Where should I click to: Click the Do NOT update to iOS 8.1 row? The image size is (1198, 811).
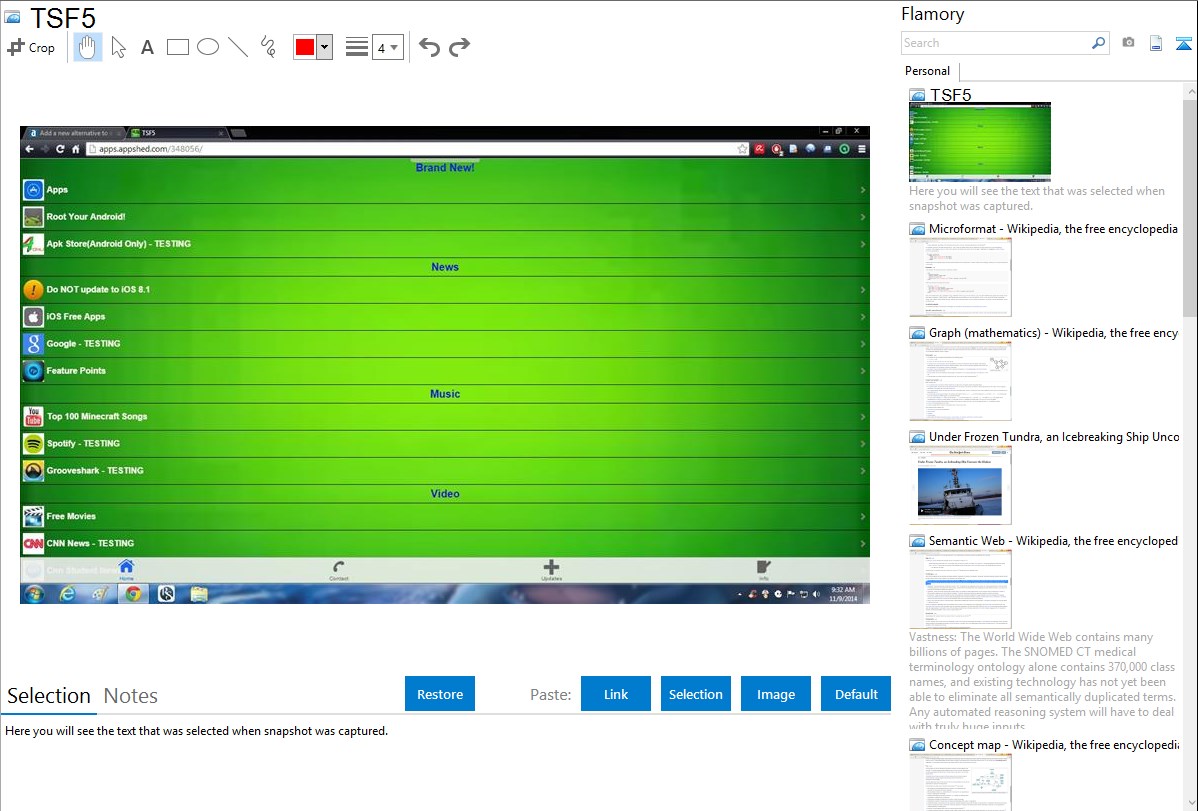pyautogui.click(x=445, y=290)
